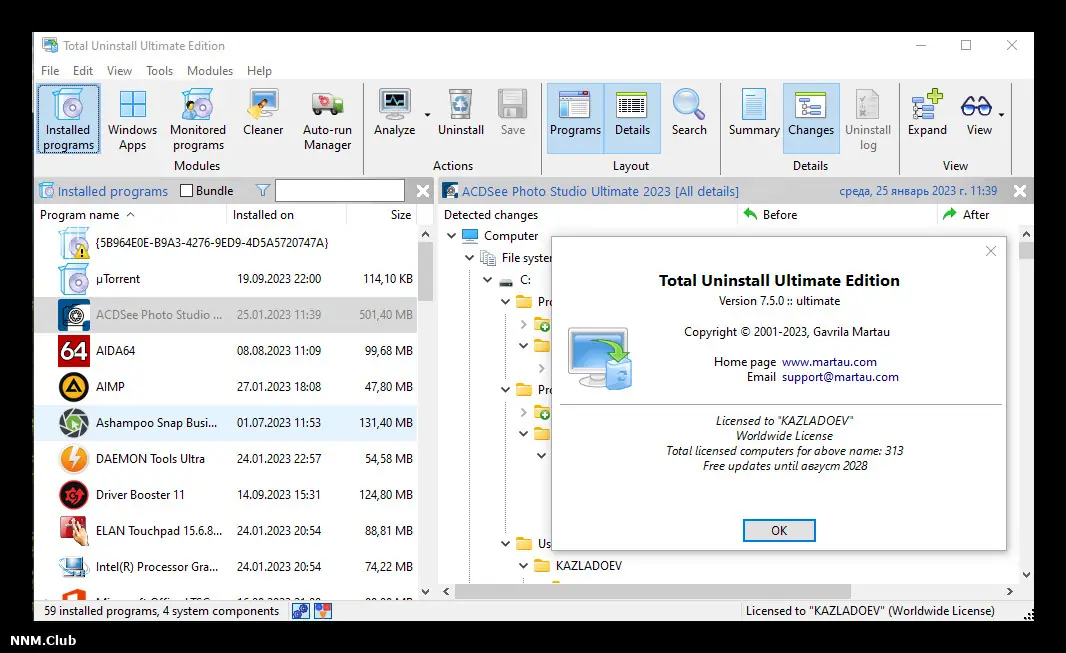The image size is (1066, 653).
Task: Enable the Bundle checkbox
Action: point(186,191)
